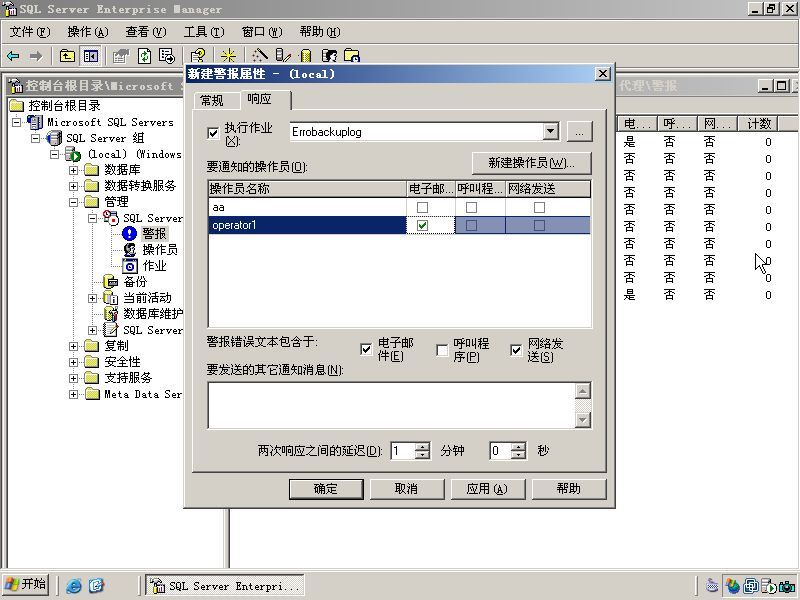This screenshot has width=800, height=600.
Task: Click the yellow star New toolbar icon
Action: [228, 56]
